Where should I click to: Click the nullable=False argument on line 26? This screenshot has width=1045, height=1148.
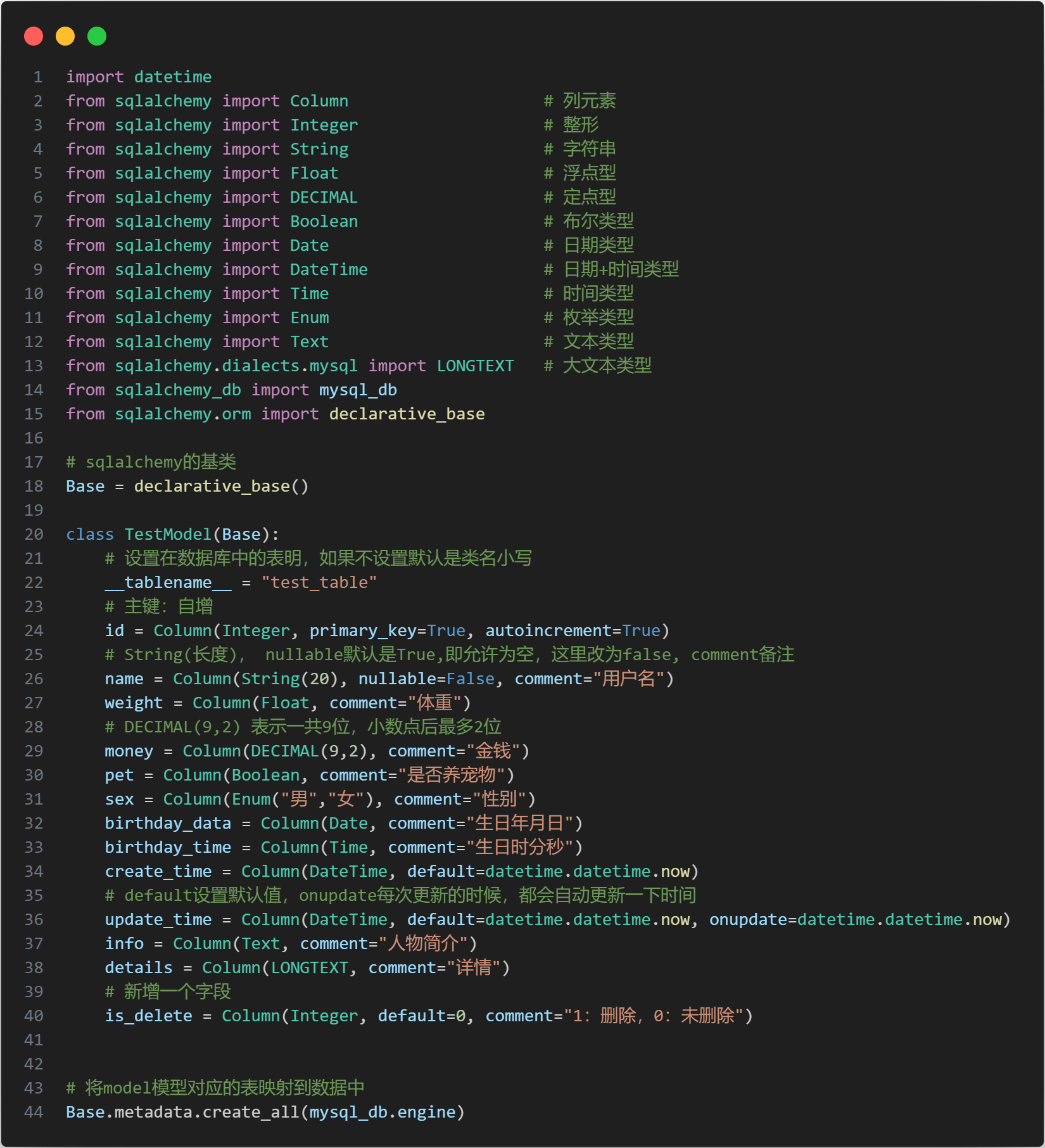[426, 679]
